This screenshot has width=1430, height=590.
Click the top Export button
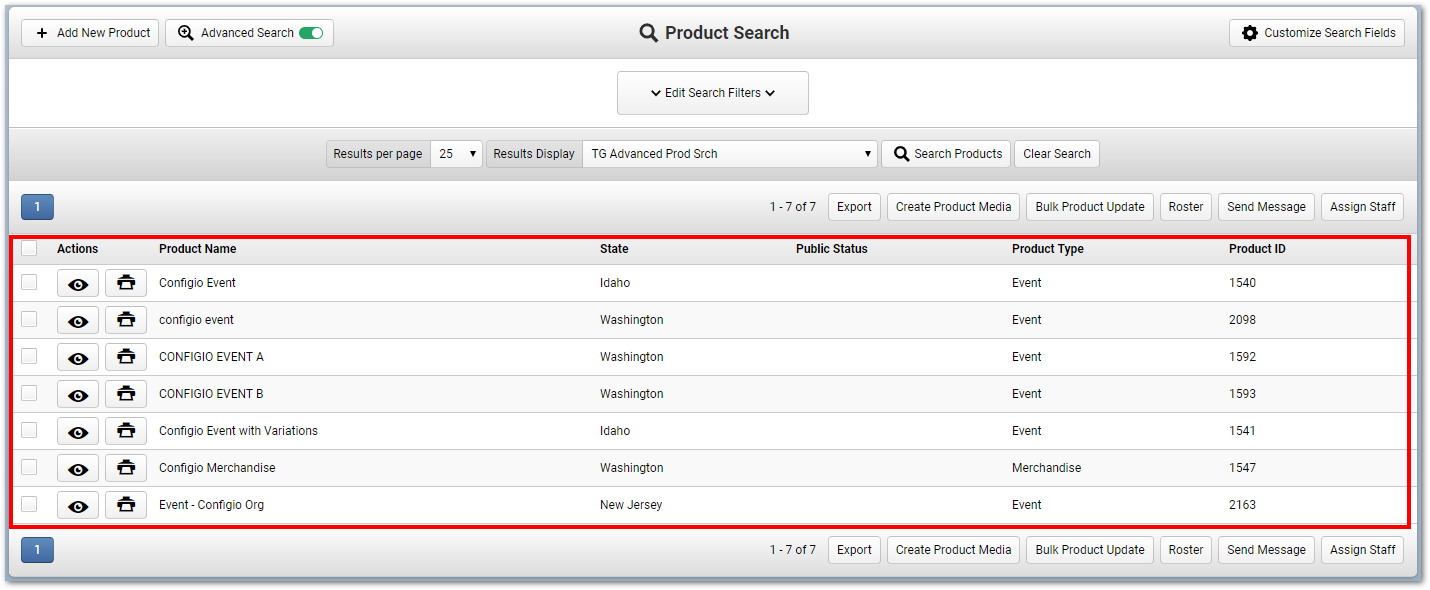854,207
